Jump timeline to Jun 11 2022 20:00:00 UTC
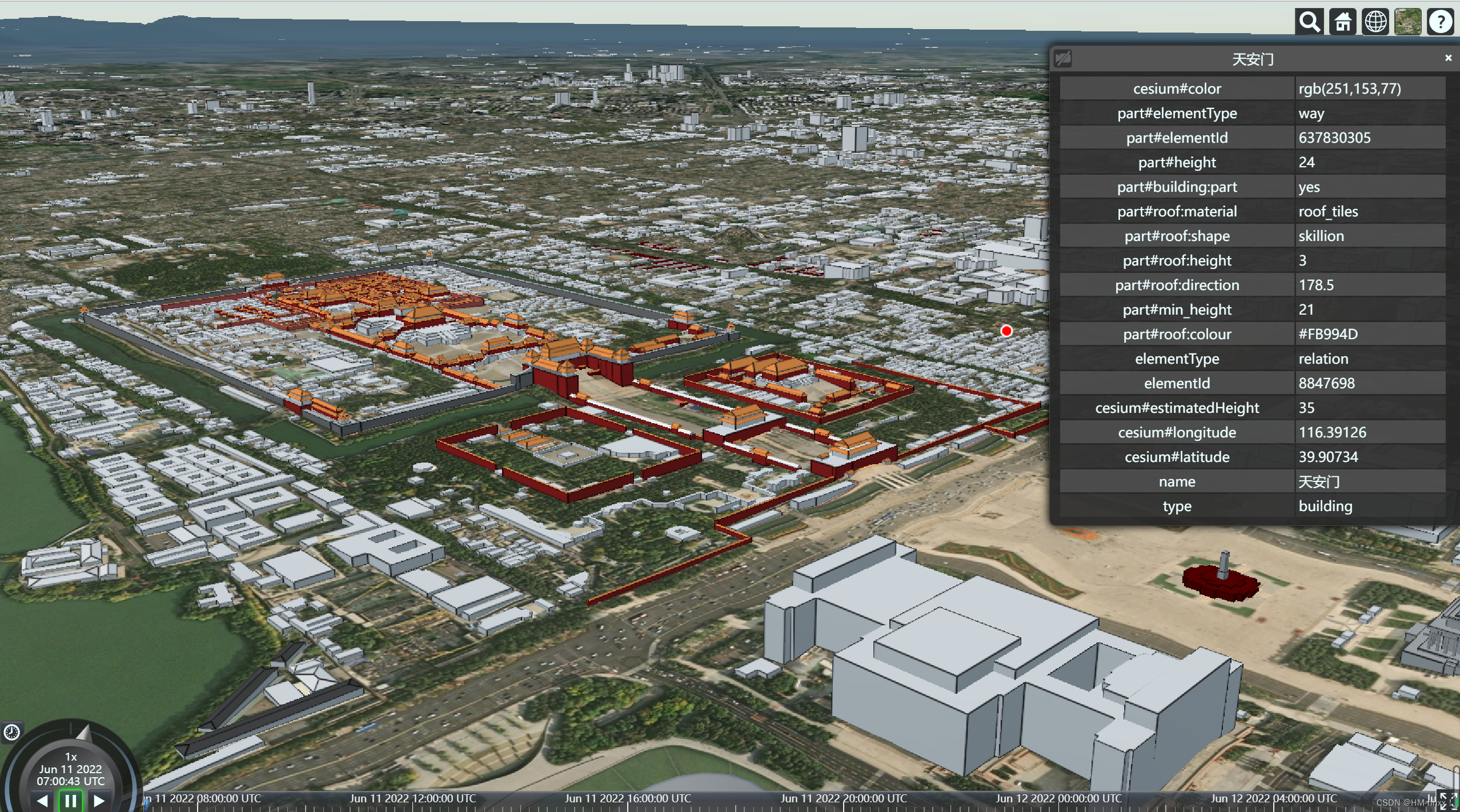Viewport: 1460px width, 812px height. [844, 798]
